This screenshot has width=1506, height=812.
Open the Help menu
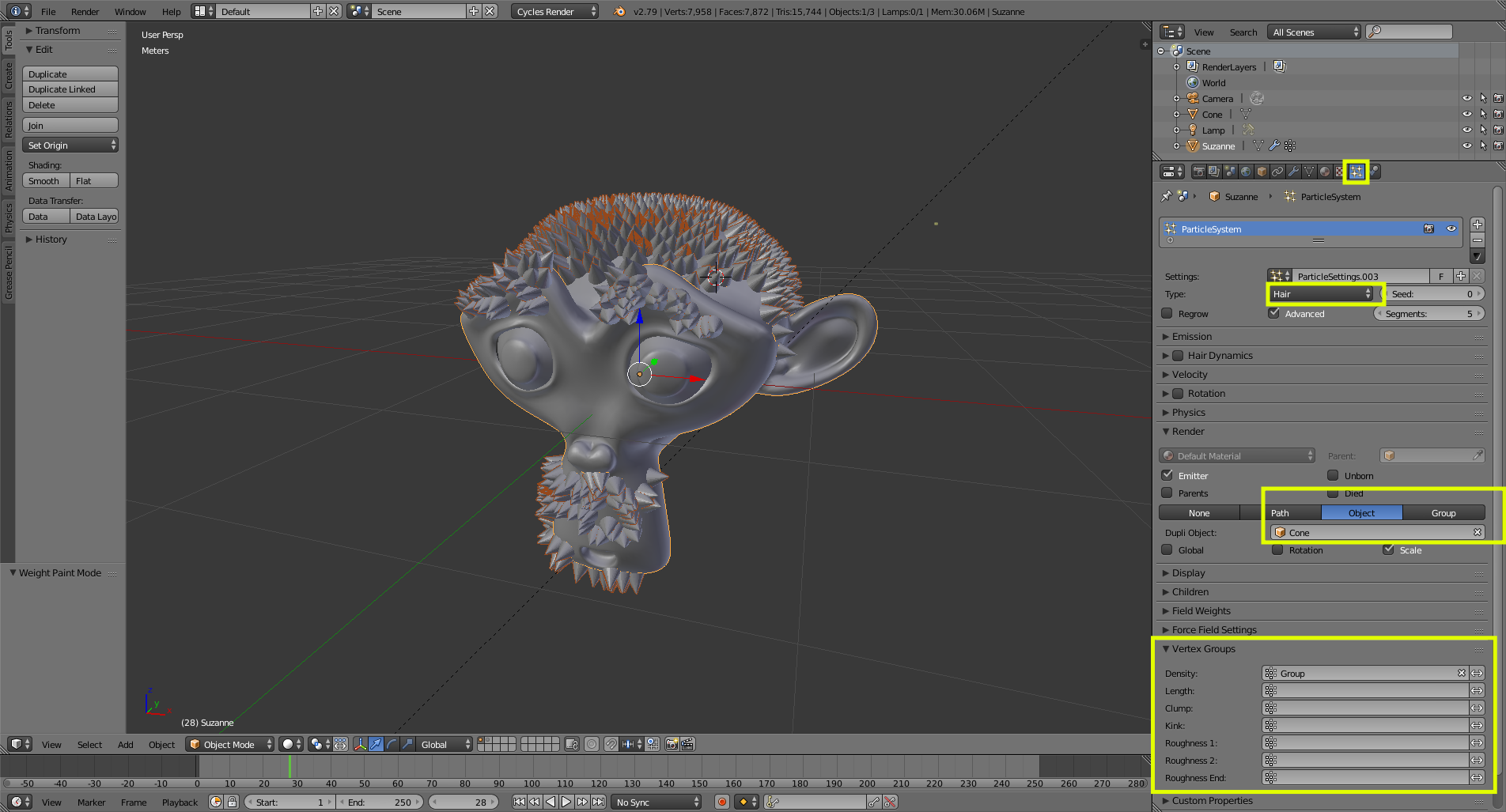click(x=171, y=11)
